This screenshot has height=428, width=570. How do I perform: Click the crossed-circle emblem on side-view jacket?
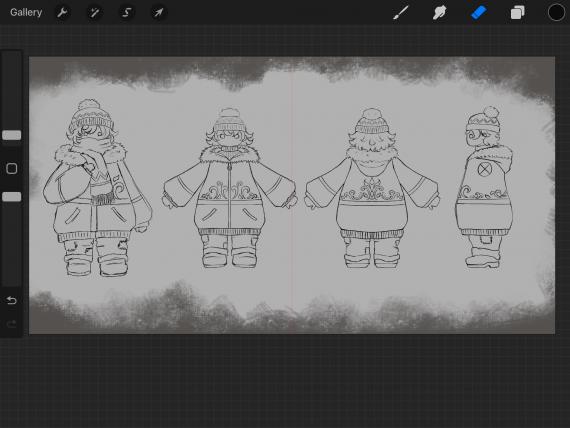484,170
